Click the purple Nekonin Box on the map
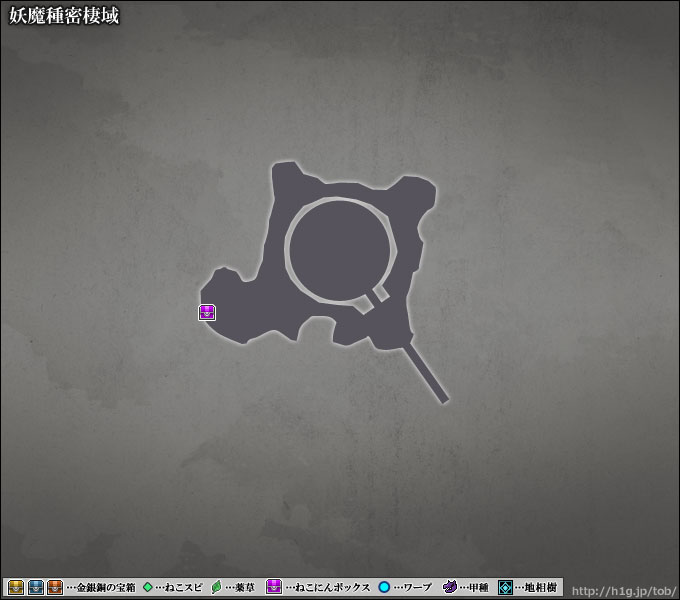The image size is (680, 600). point(207,312)
